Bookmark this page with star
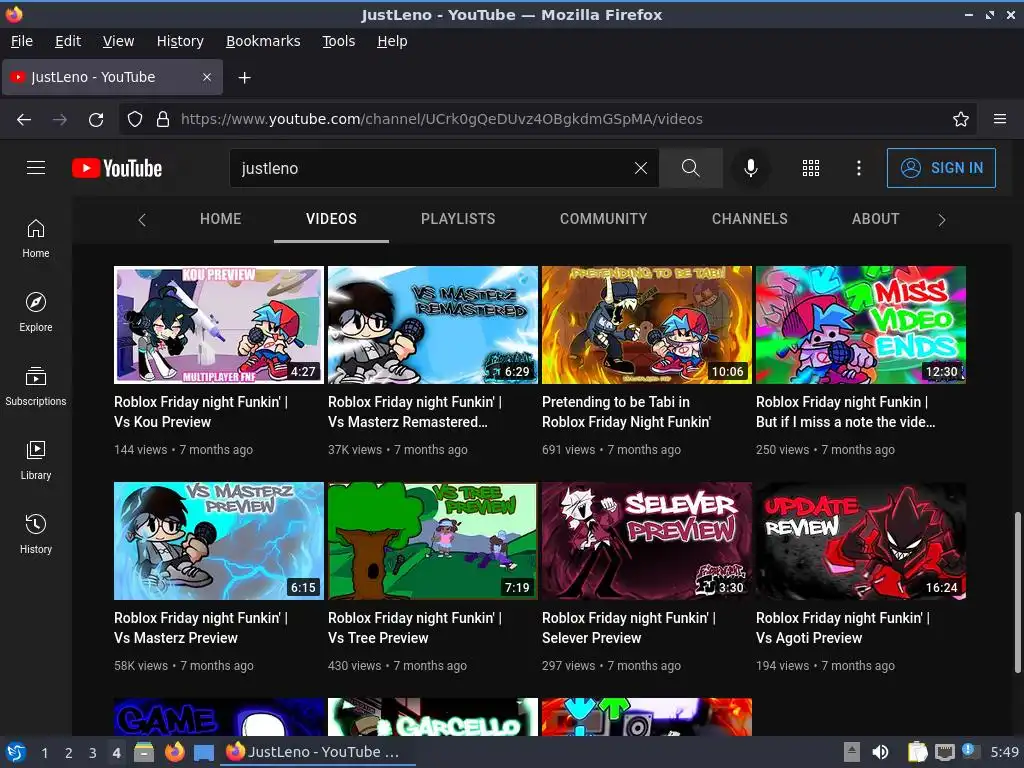The height and width of the screenshot is (768, 1024). coord(961,119)
